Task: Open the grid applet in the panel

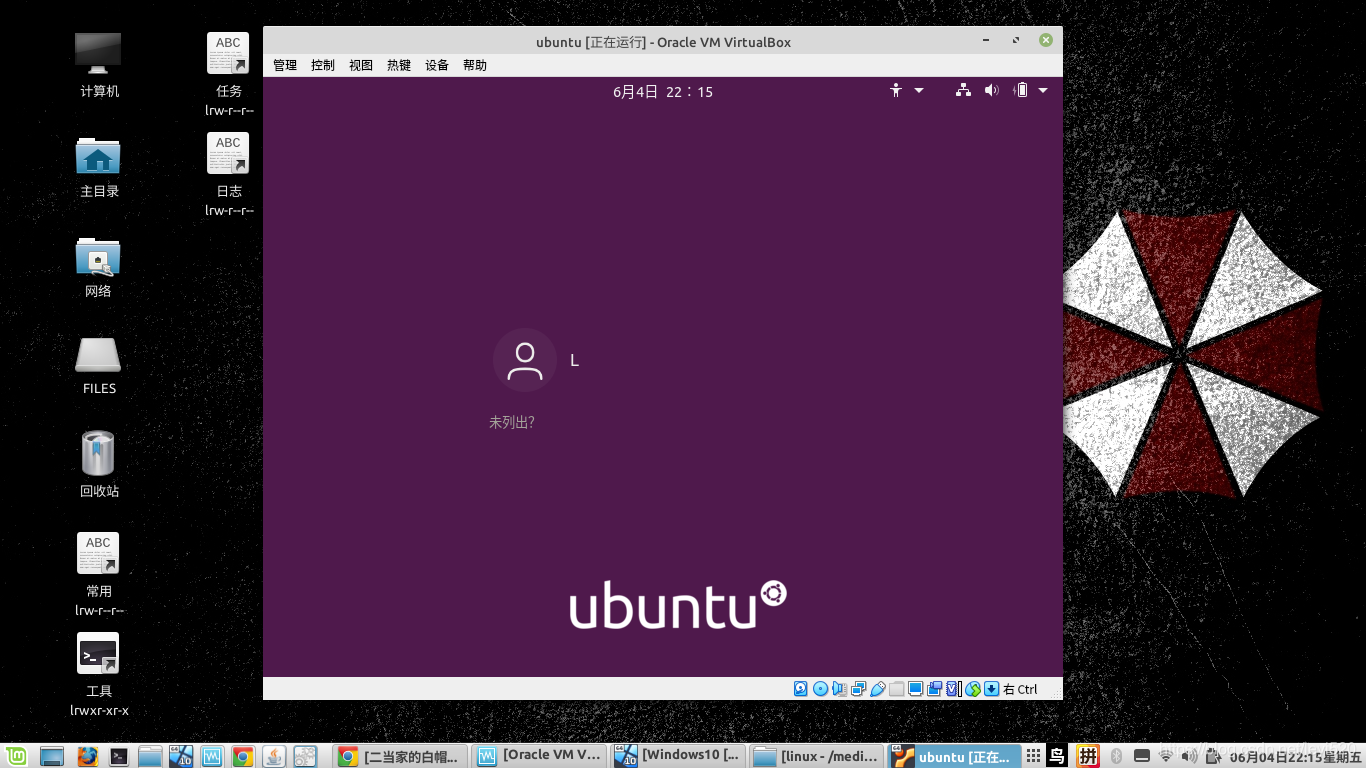Action: [x=1034, y=756]
